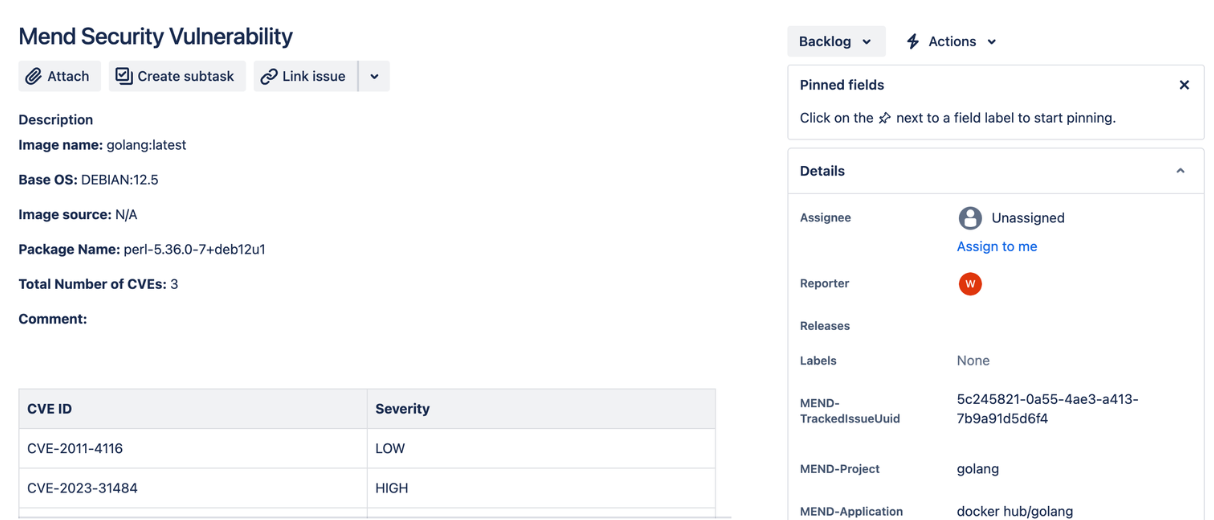1214x520 pixels.
Task: Click the unassigned user avatar icon
Action: [969, 218]
